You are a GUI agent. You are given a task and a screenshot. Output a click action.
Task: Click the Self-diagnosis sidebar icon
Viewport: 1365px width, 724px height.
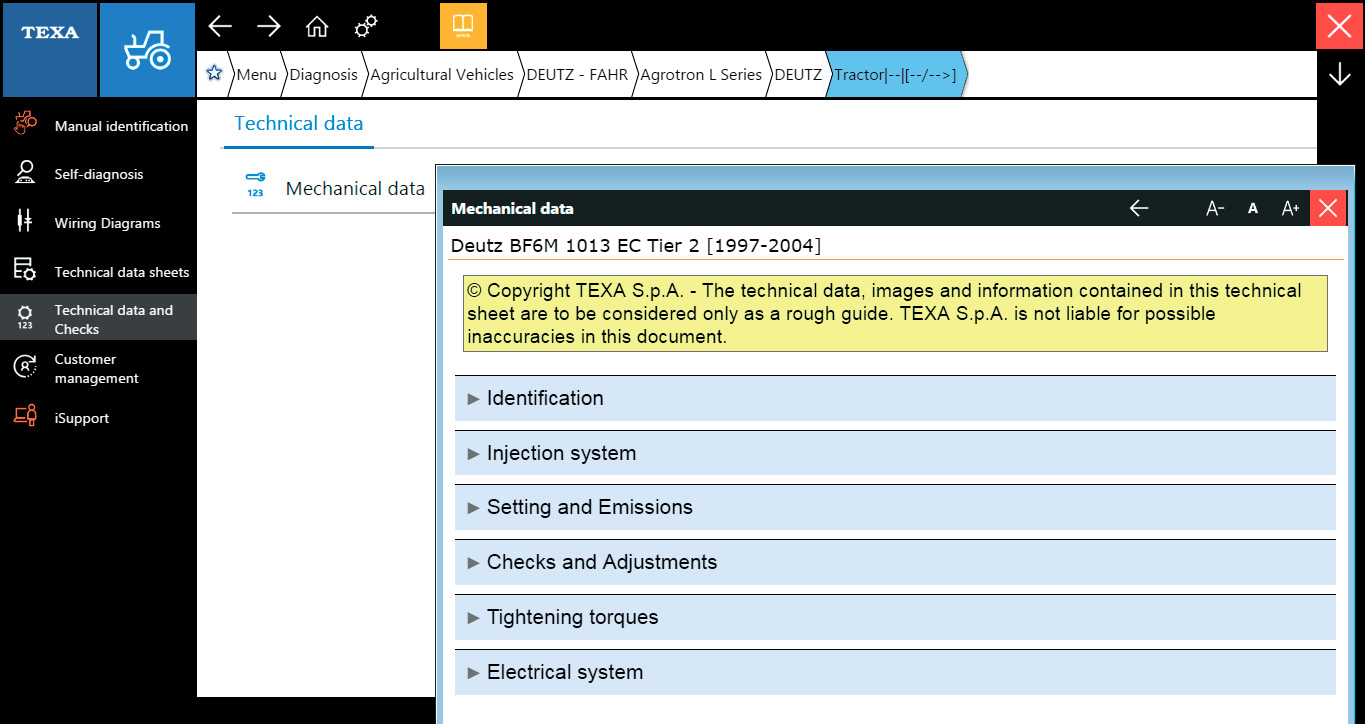pyautogui.click(x=25, y=173)
